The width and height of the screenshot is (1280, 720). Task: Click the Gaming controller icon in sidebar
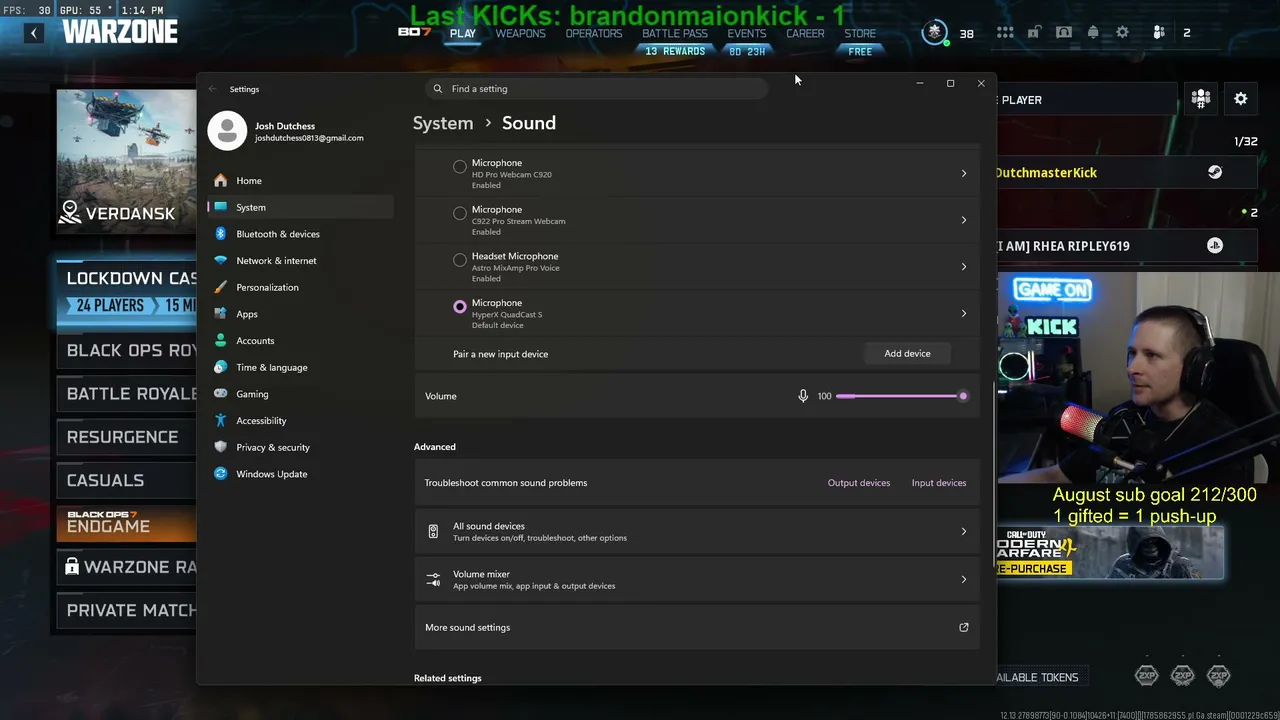pyautogui.click(x=221, y=394)
